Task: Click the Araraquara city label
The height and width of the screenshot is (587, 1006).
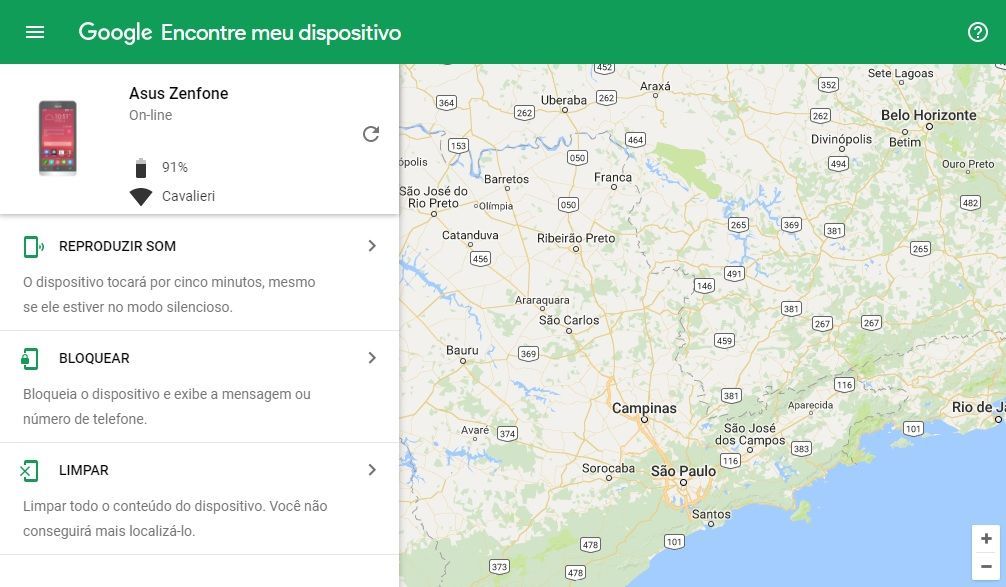Action: coord(542,300)
